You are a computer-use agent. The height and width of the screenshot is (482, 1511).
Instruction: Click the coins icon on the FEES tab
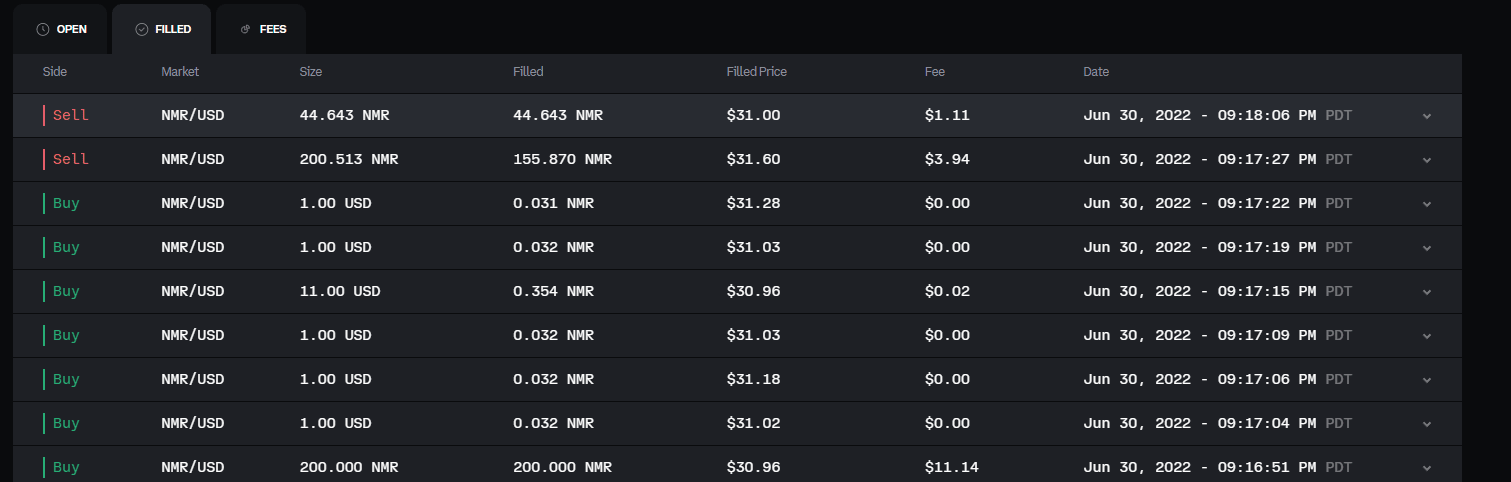(245, 29)
